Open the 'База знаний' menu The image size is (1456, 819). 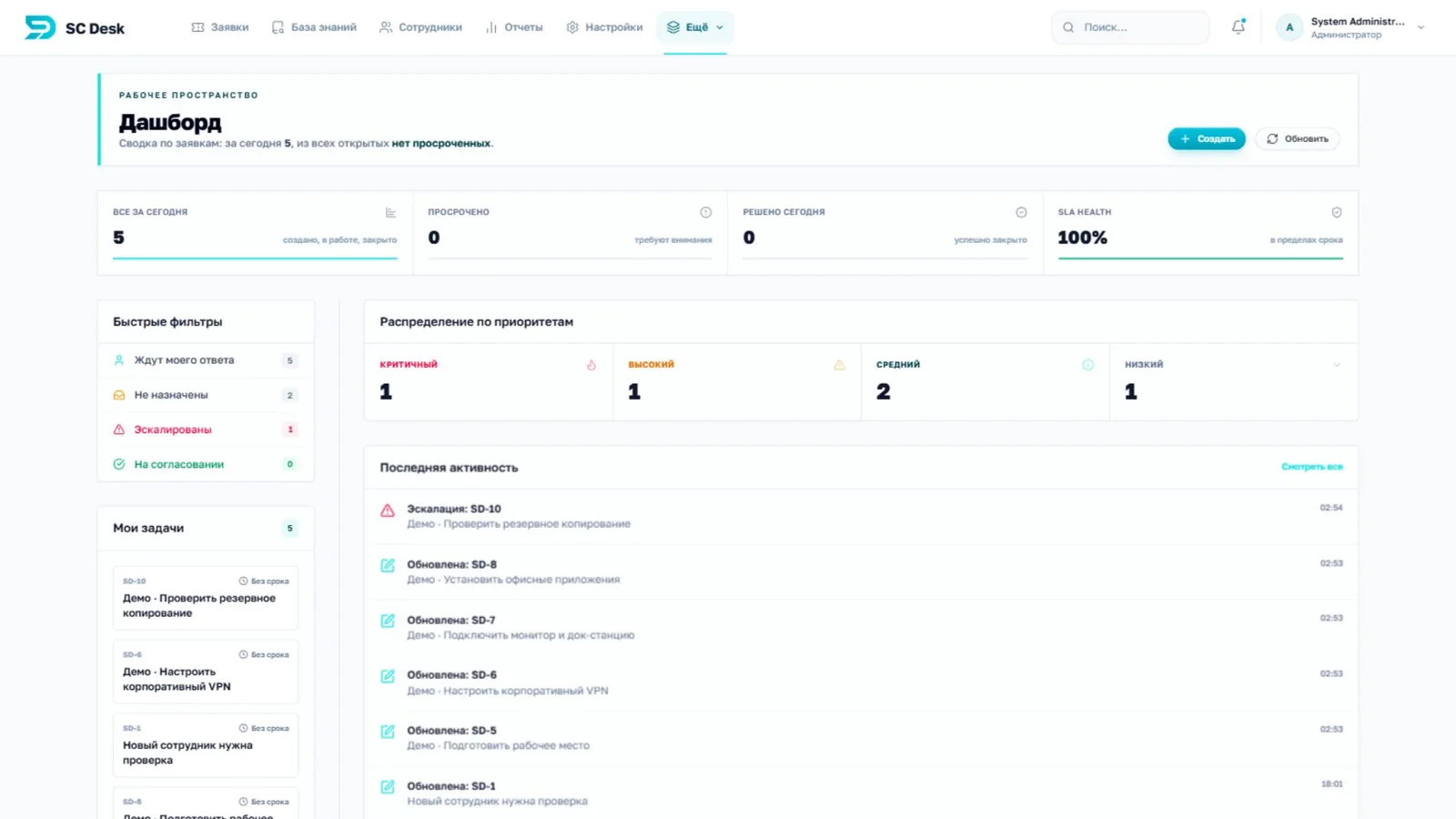(314, 27)
